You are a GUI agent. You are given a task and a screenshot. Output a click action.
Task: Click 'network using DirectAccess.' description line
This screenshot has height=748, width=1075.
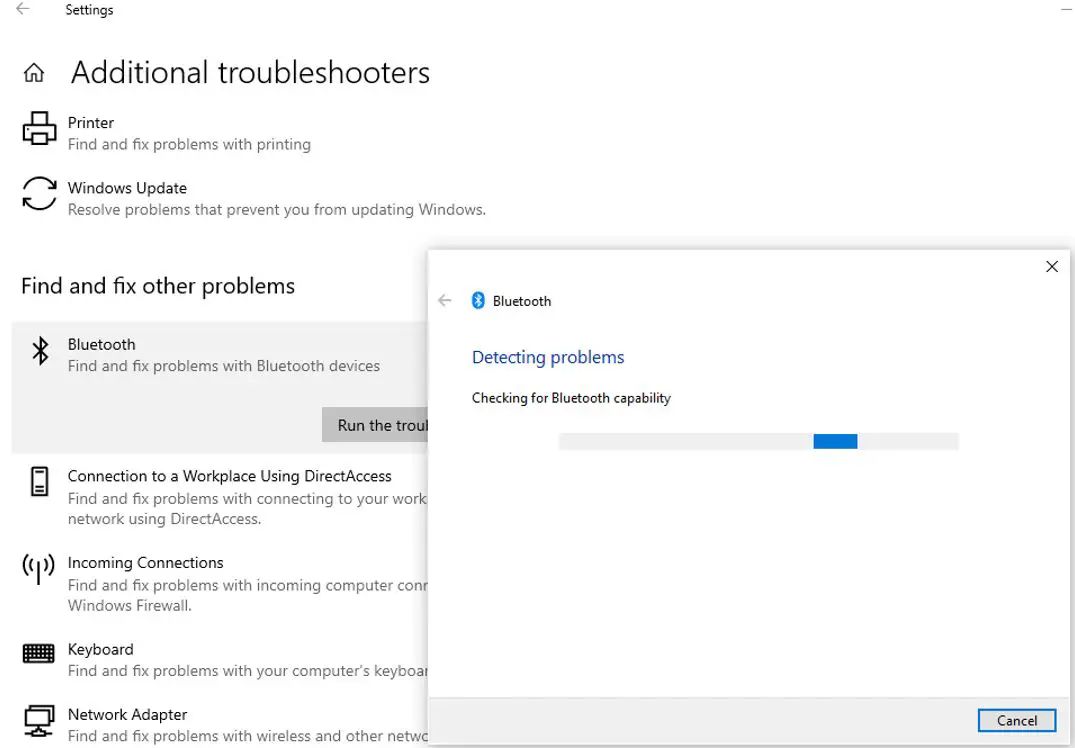coord(165,519)
